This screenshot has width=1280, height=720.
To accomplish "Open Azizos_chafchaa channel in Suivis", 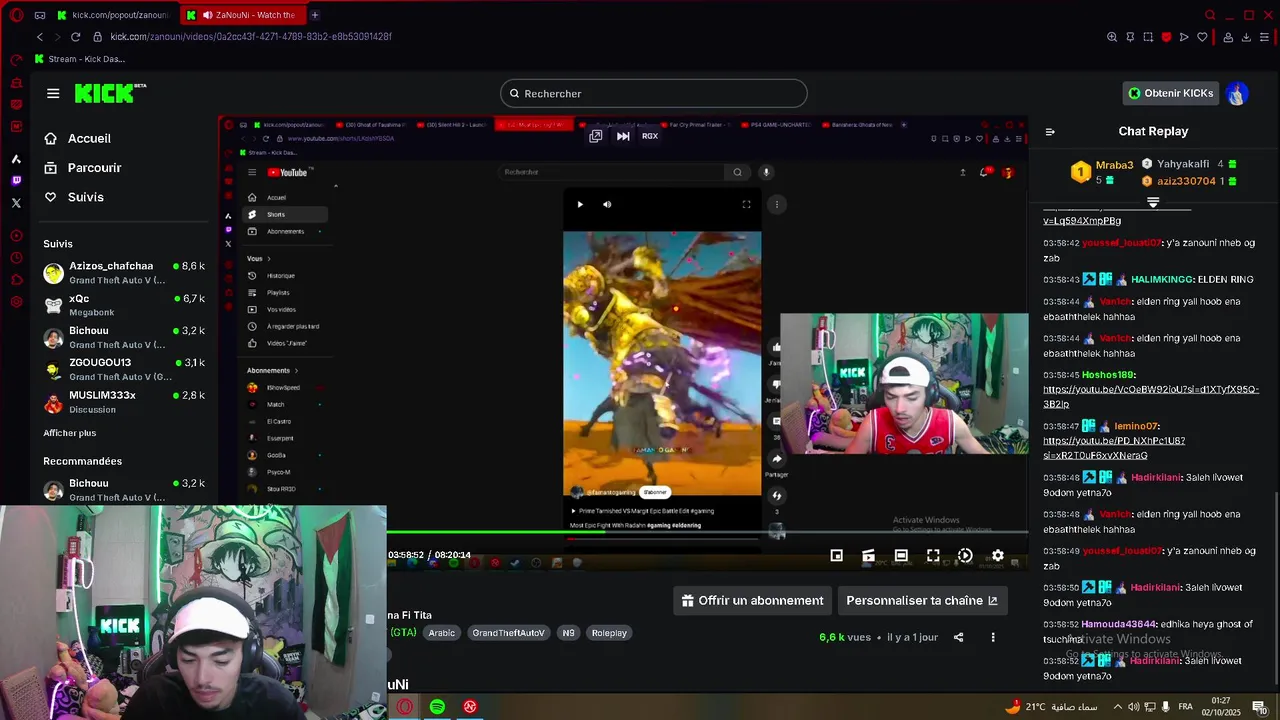I will point(124,273).
